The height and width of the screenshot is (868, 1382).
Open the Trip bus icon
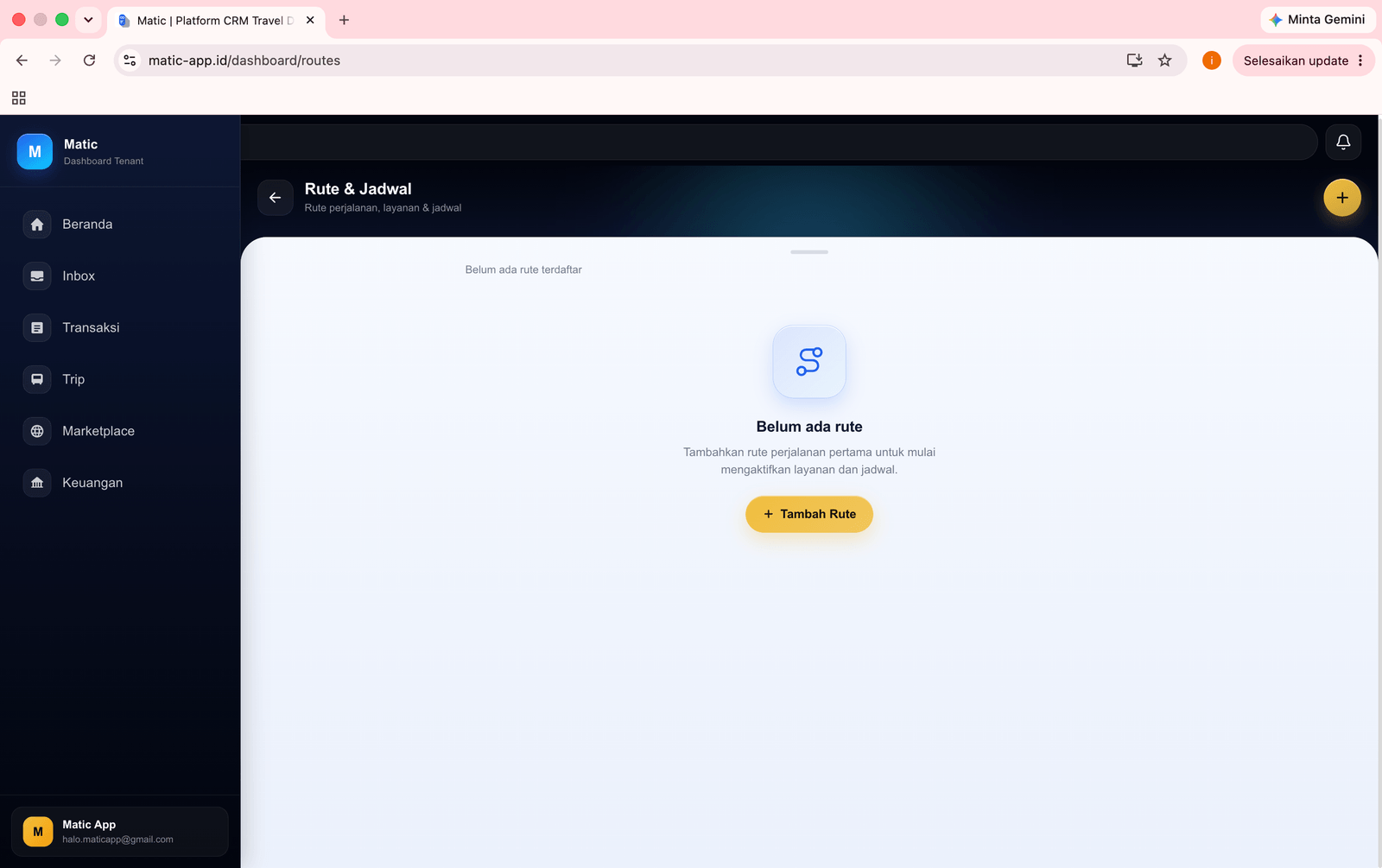click(37, 379)
